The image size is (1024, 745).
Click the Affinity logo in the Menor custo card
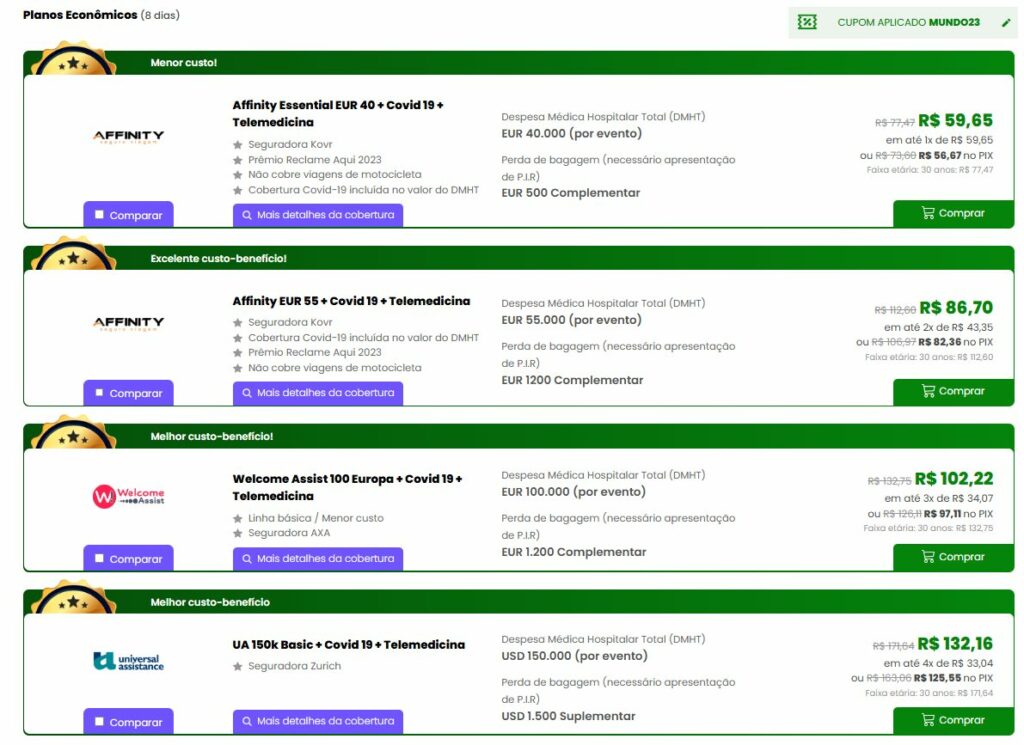tap(129, 136)
